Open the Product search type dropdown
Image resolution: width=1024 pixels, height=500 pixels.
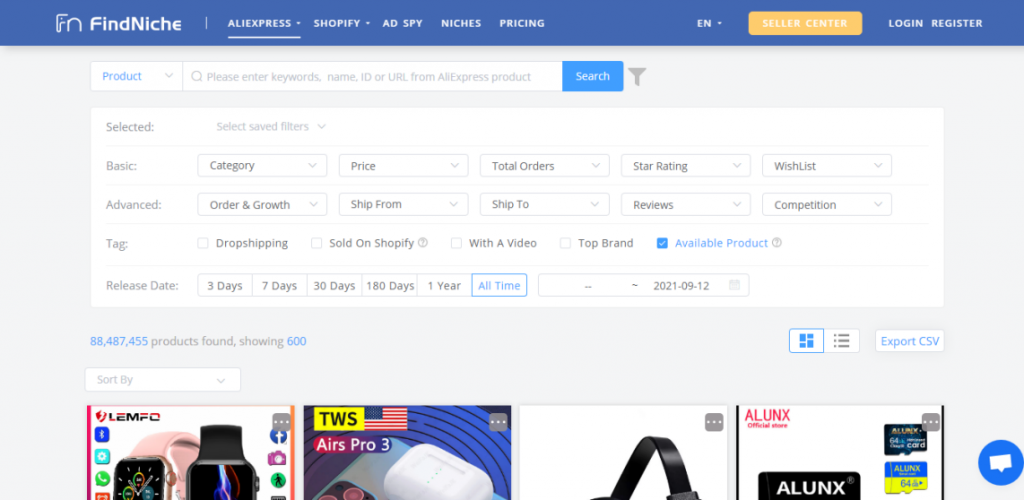[136, 76]
